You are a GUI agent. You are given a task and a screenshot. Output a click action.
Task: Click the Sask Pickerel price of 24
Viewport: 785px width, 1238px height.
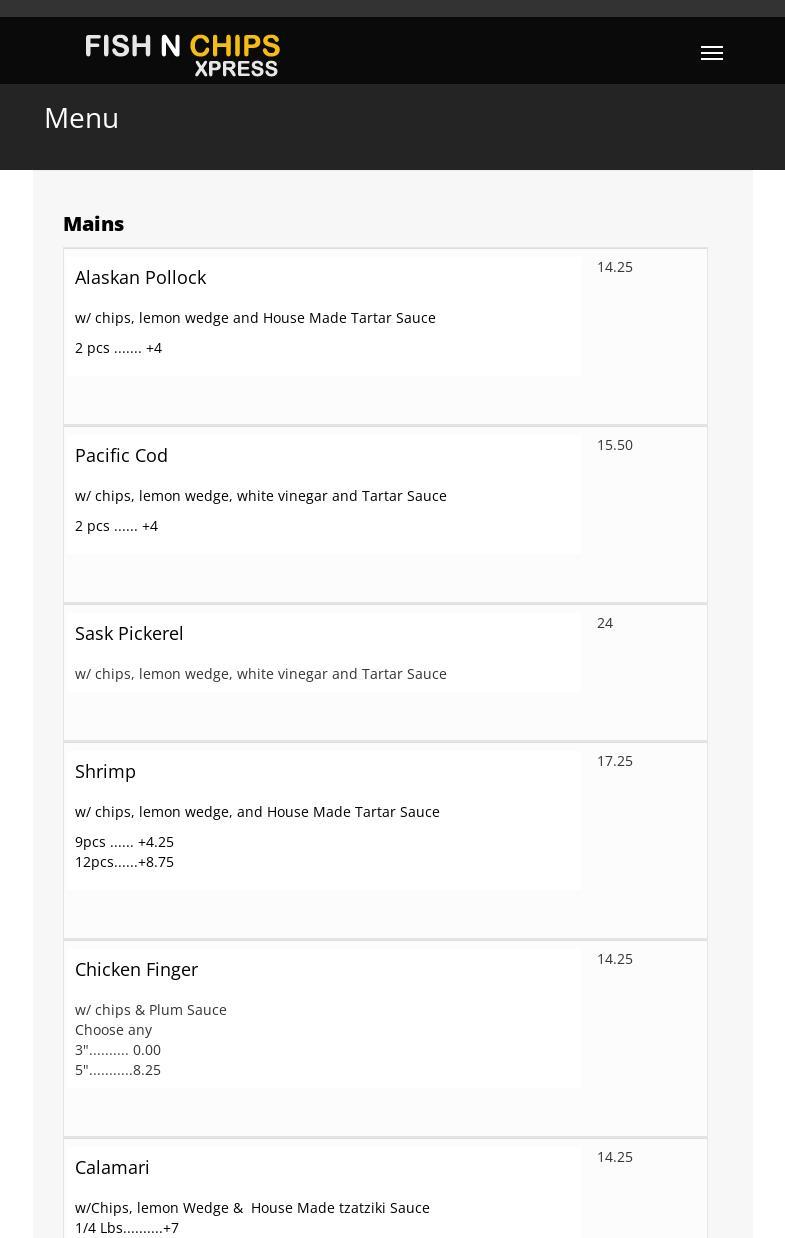pyautogui.click(x=605, y=623)
